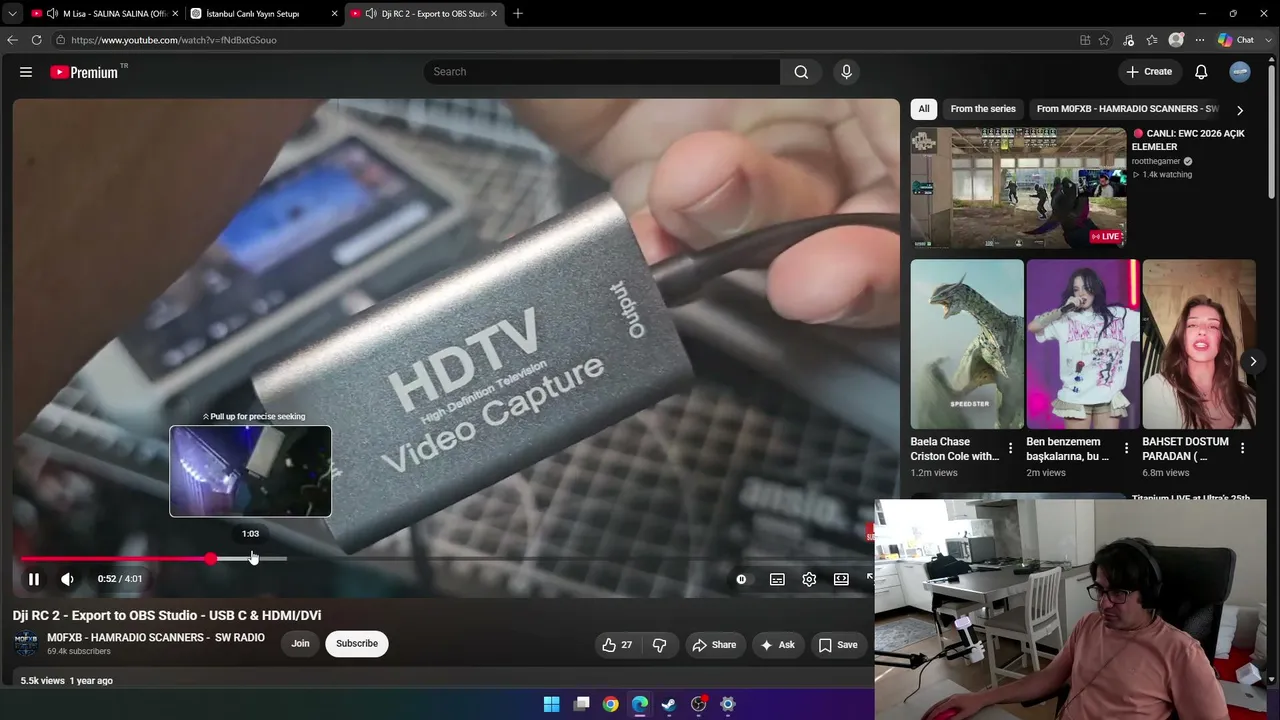Toggle subtitles/closed captions
Screen dimensions: 1280x720
pos(777,579)
